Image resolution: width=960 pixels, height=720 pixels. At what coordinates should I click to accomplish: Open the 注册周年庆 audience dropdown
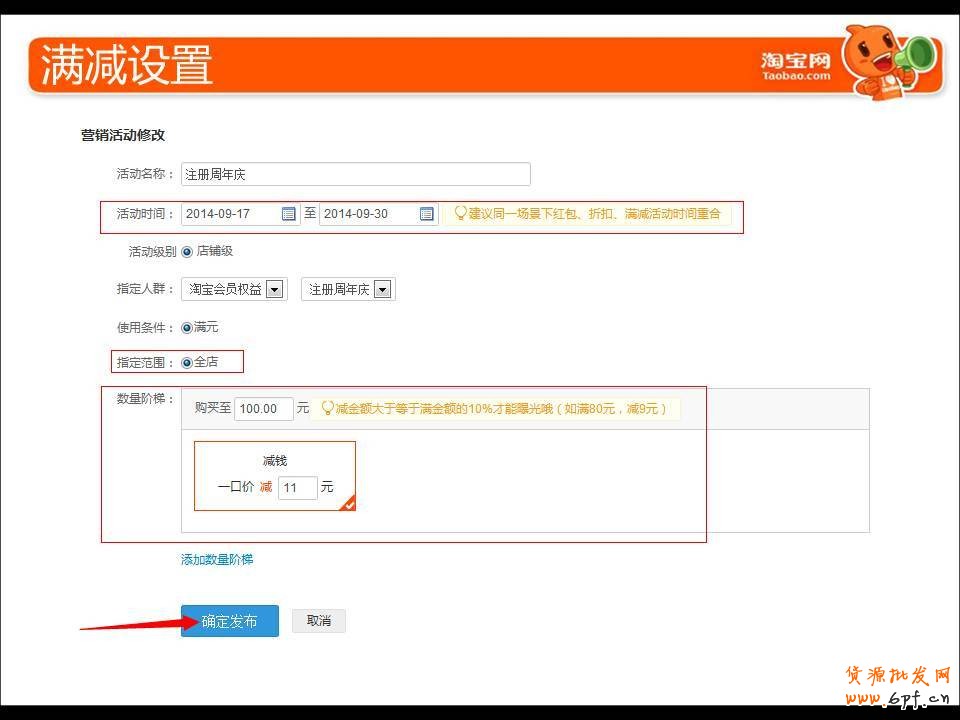click(x=348, y=289)
